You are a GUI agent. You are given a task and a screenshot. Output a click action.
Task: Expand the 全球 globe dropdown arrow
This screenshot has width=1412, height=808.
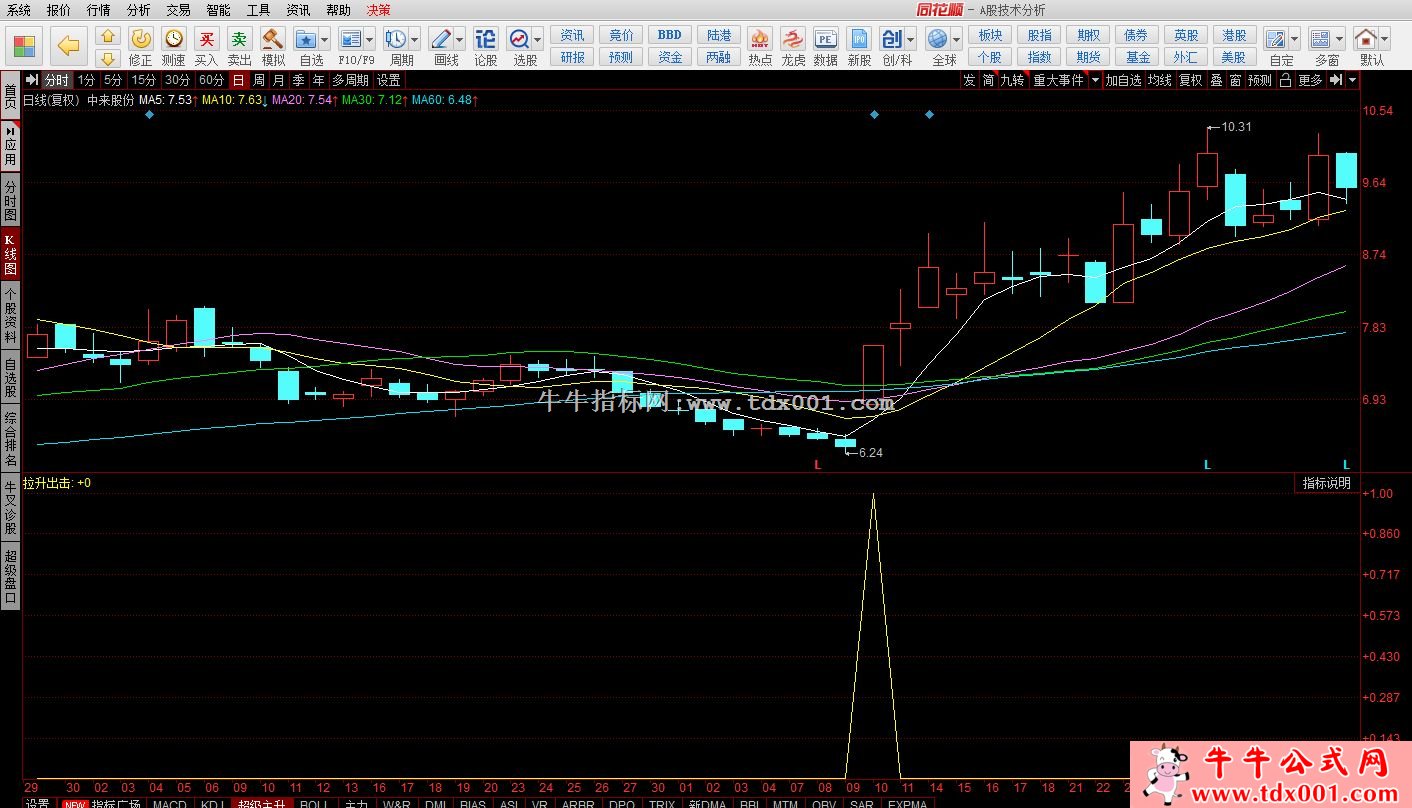(956, 40)
